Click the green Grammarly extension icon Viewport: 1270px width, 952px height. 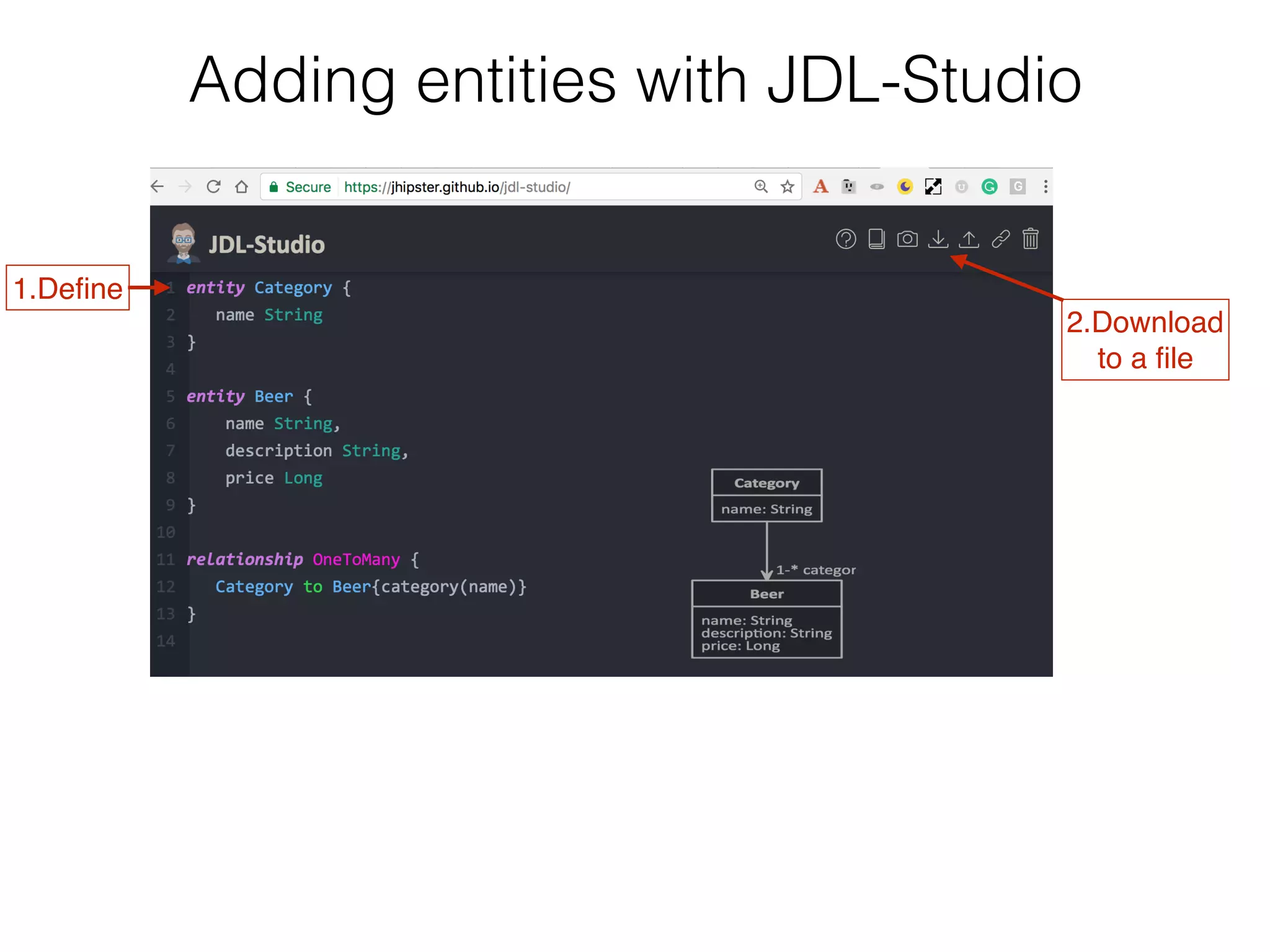click(990, 187)
